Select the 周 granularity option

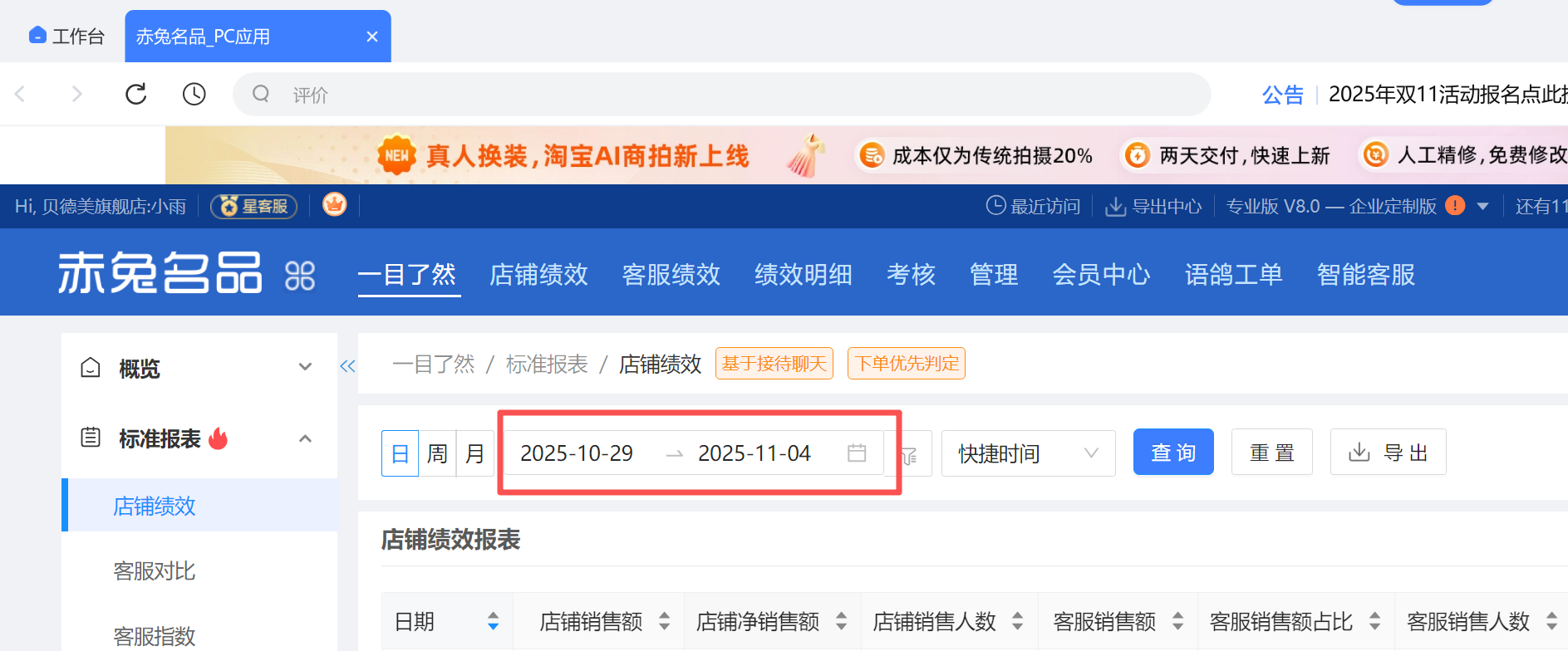click(x=437, y=453)
